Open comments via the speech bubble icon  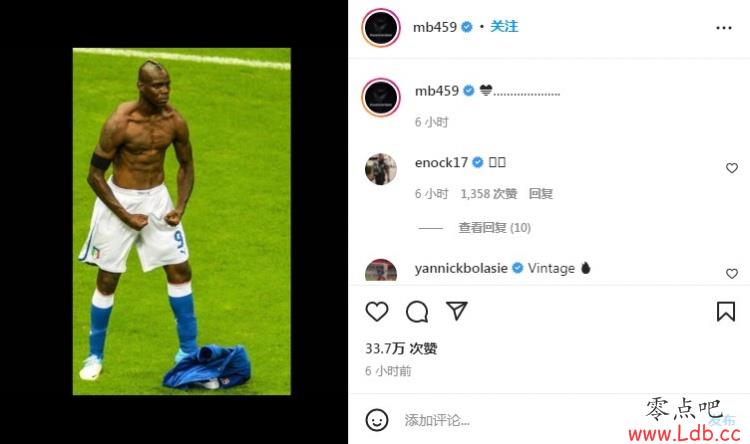coord(417,311)
